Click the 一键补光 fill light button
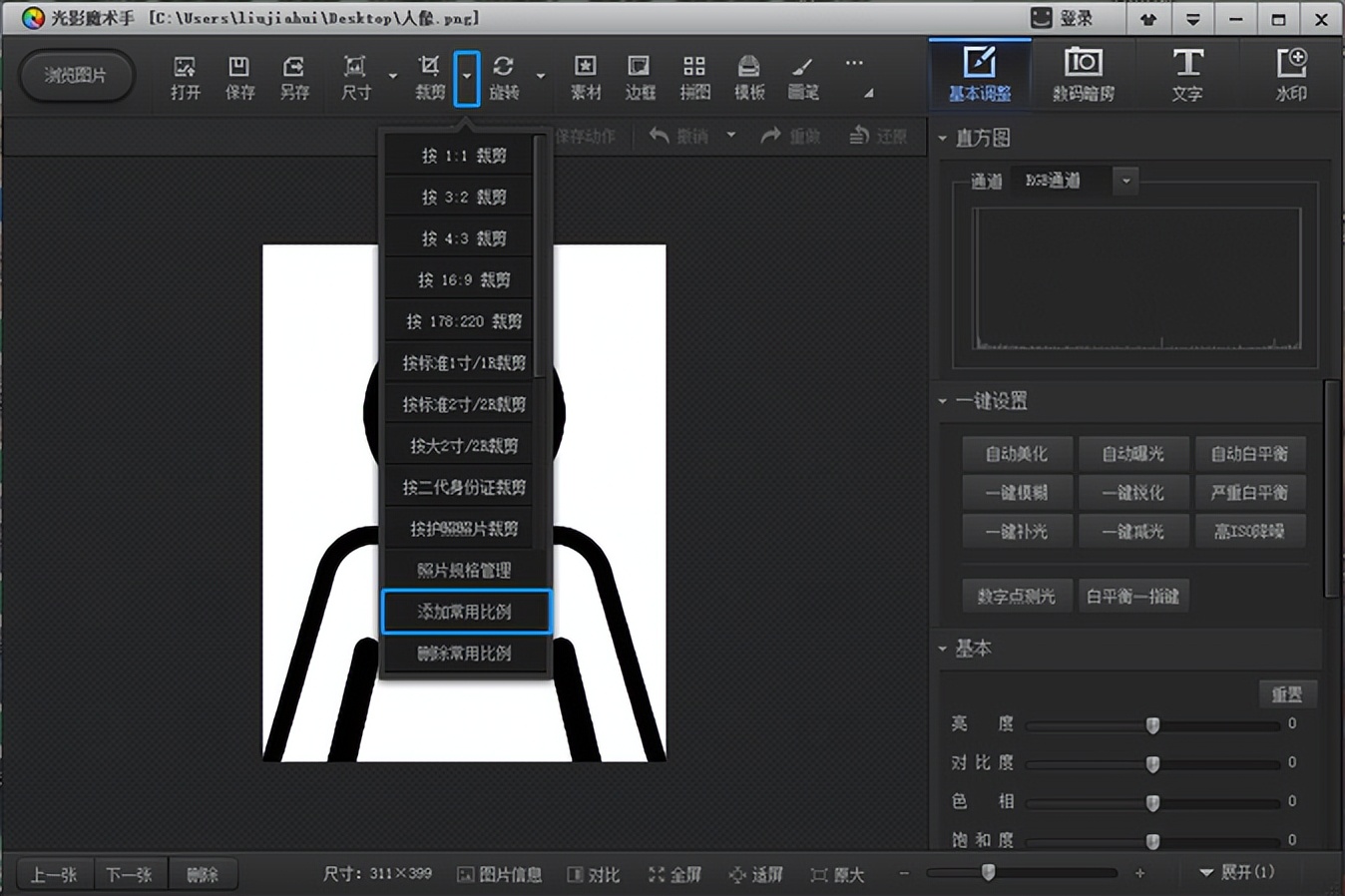 pyautogui.click(x=1017, y=531)
